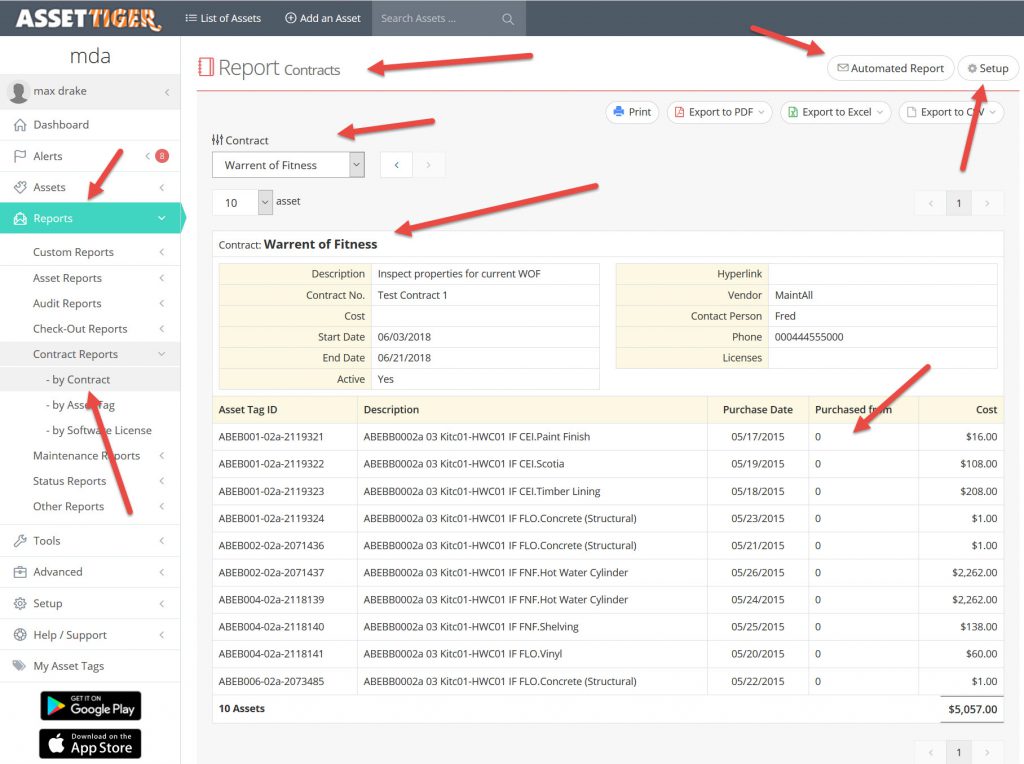The height and width of the screenshot is (764, 1024).
Task: Open Tools via wrench icon
Action: pos(19,541)
